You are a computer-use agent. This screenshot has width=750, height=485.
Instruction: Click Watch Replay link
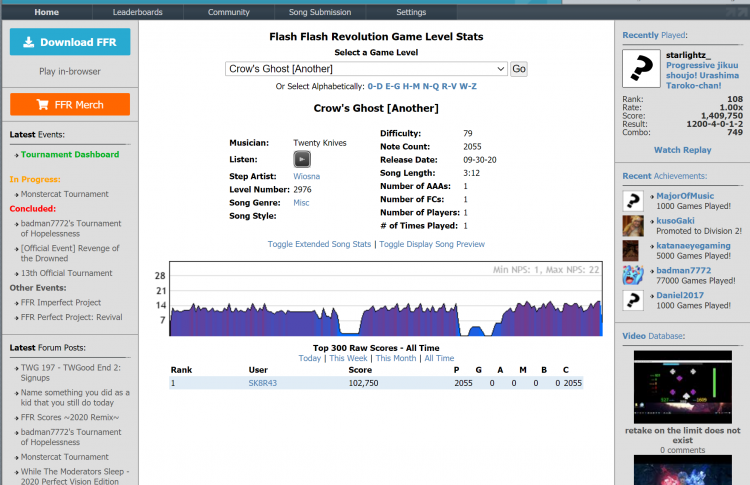point(682,150)
